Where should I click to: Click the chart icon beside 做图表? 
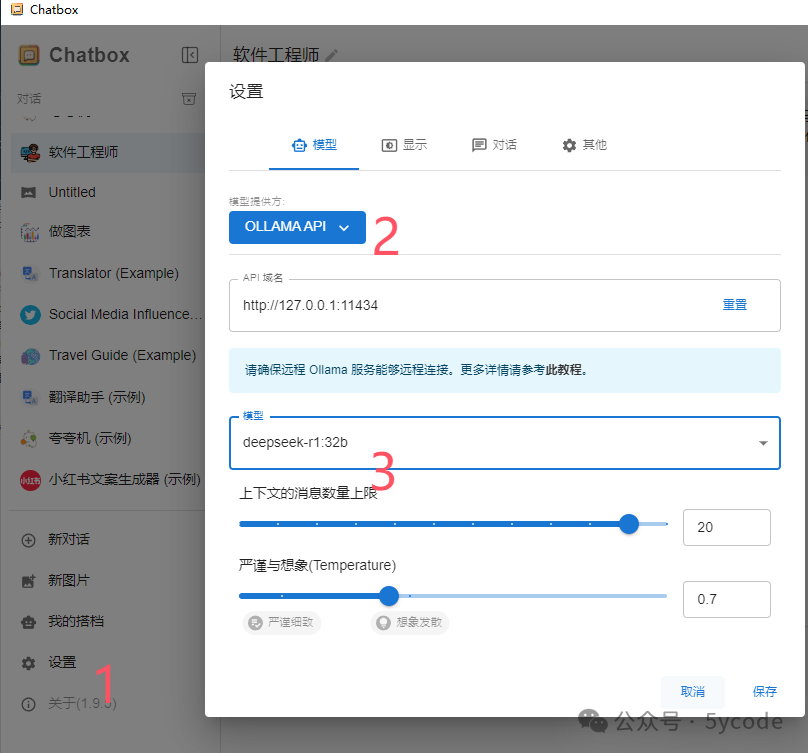pyautogui.click(x=30, y=232)
